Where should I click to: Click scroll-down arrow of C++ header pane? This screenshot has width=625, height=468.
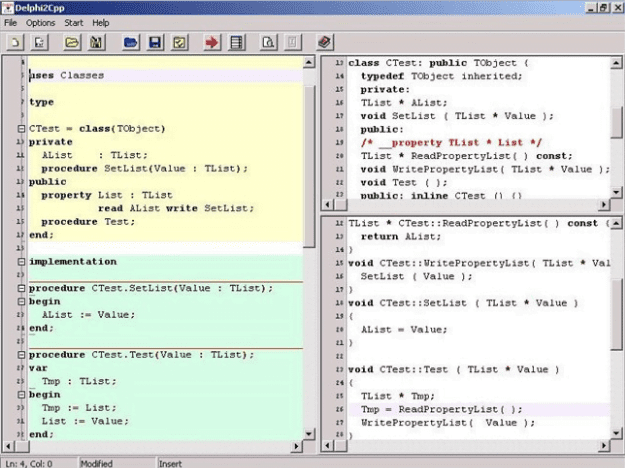tap(616, 193)
